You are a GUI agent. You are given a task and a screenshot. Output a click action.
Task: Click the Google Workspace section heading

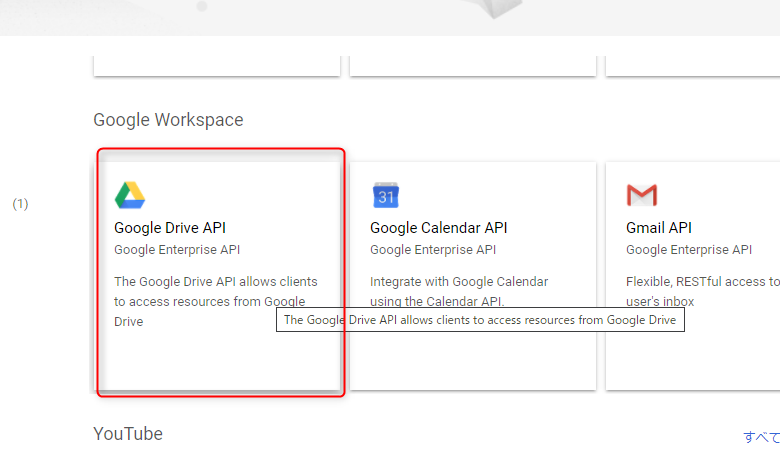pyautogui.click(x=168, y=120)
